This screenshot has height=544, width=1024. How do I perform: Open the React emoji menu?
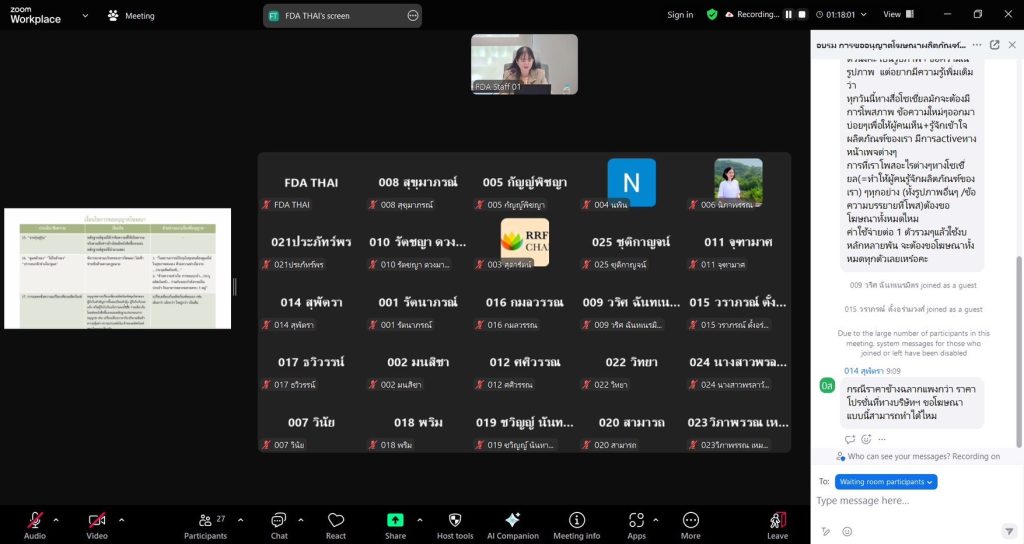click(336, 521)
